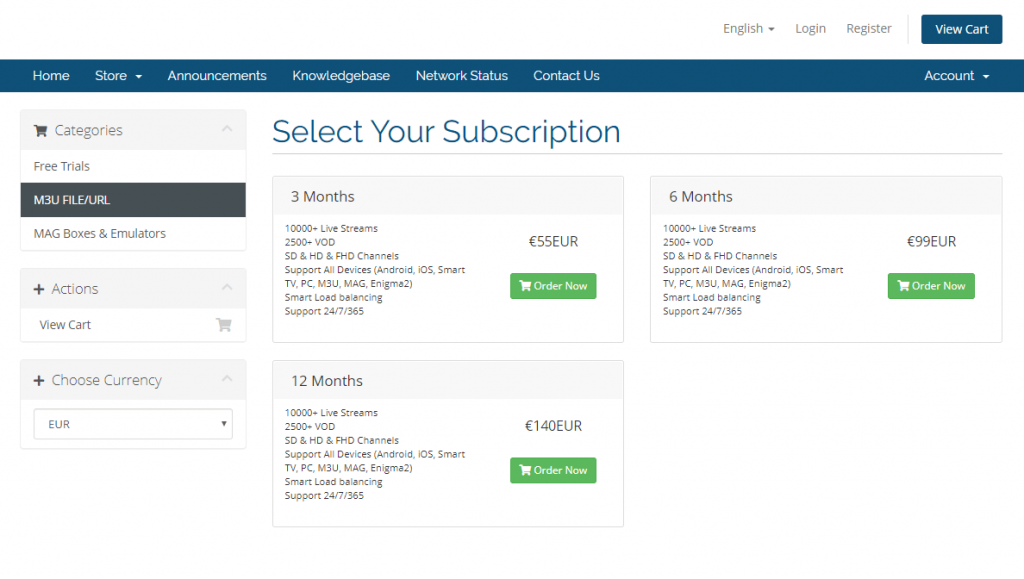Click the Register link
1024x579 pixels.
(x=869, y=29)
